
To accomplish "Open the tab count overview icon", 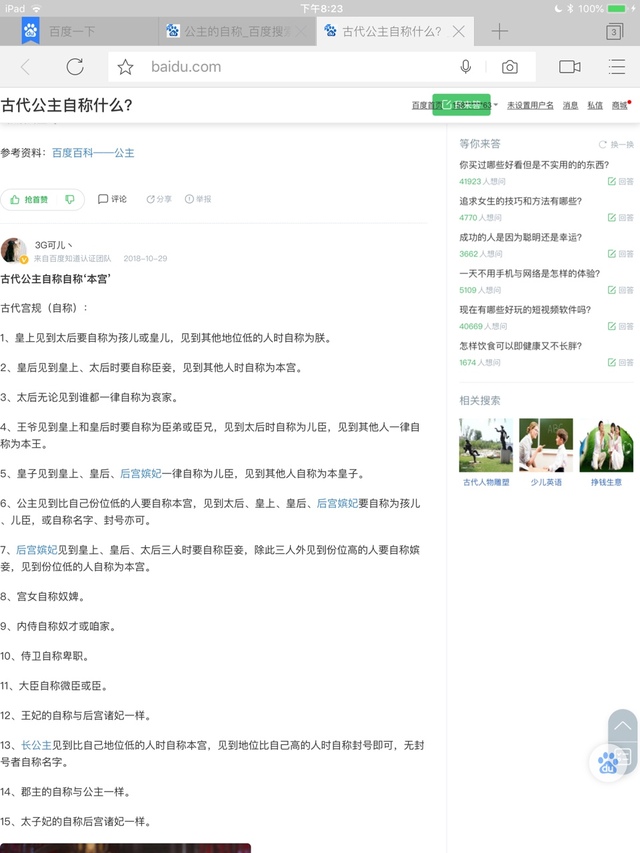I will pos(614,32).
